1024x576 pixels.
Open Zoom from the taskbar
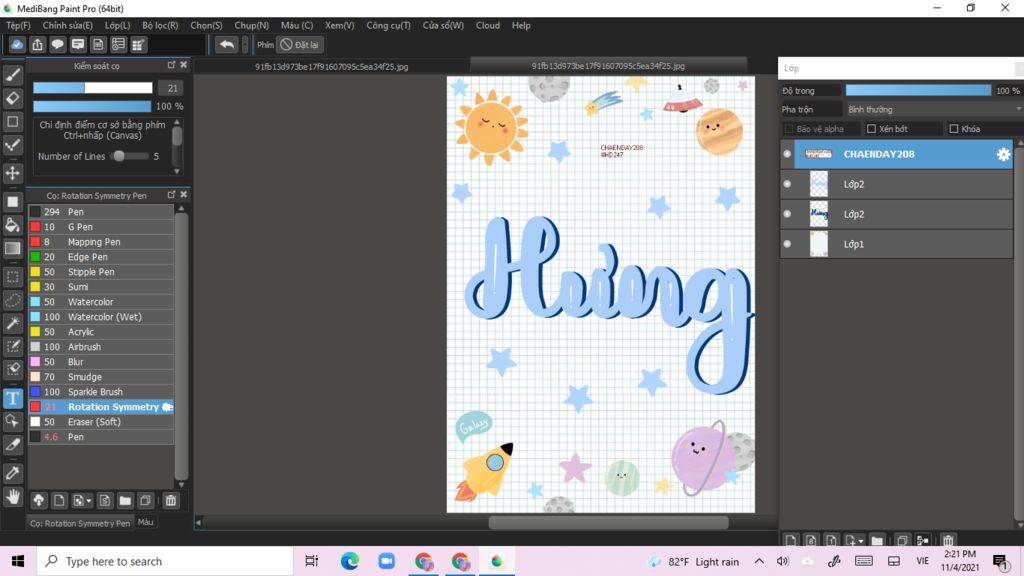tap(387, 561)
